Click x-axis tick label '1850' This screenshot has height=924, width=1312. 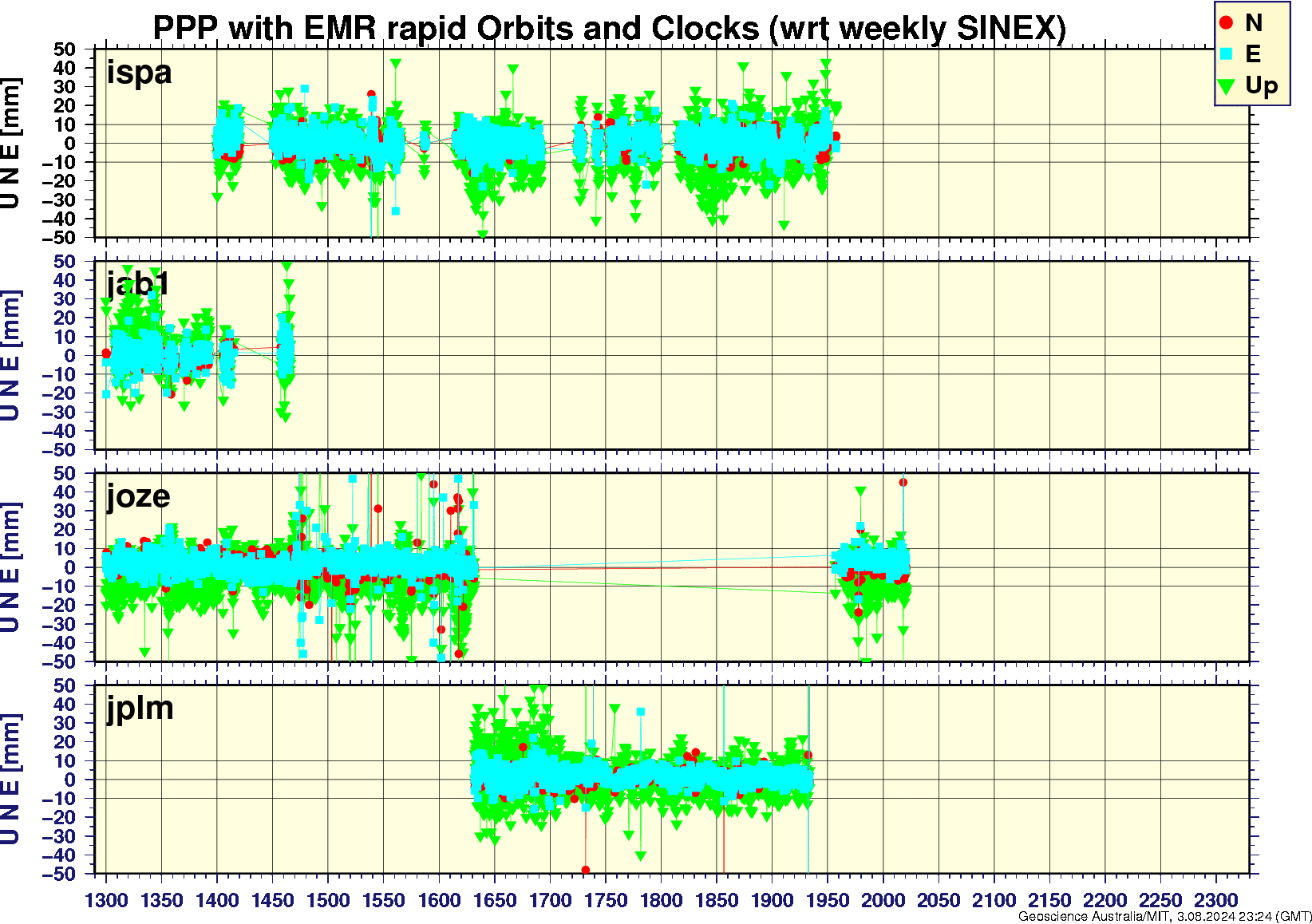click(717, 901)
